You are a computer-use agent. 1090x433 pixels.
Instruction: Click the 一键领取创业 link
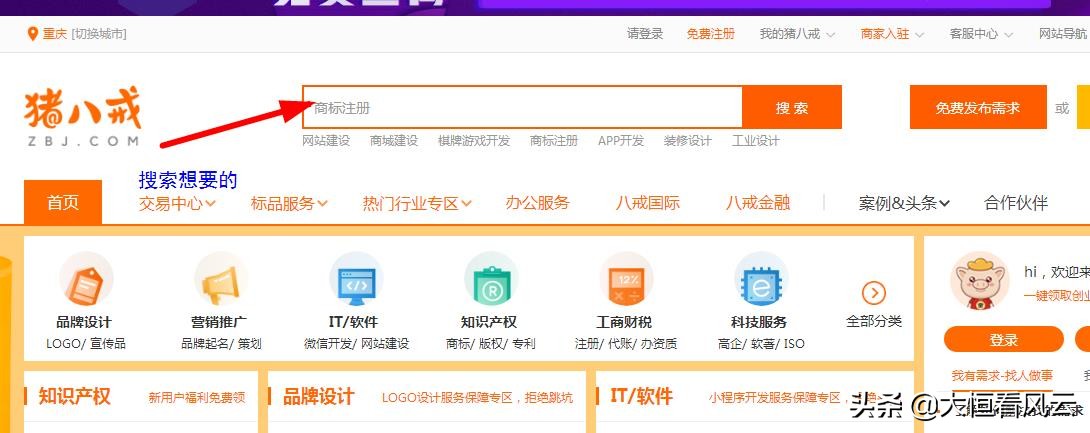[1057, 295]
